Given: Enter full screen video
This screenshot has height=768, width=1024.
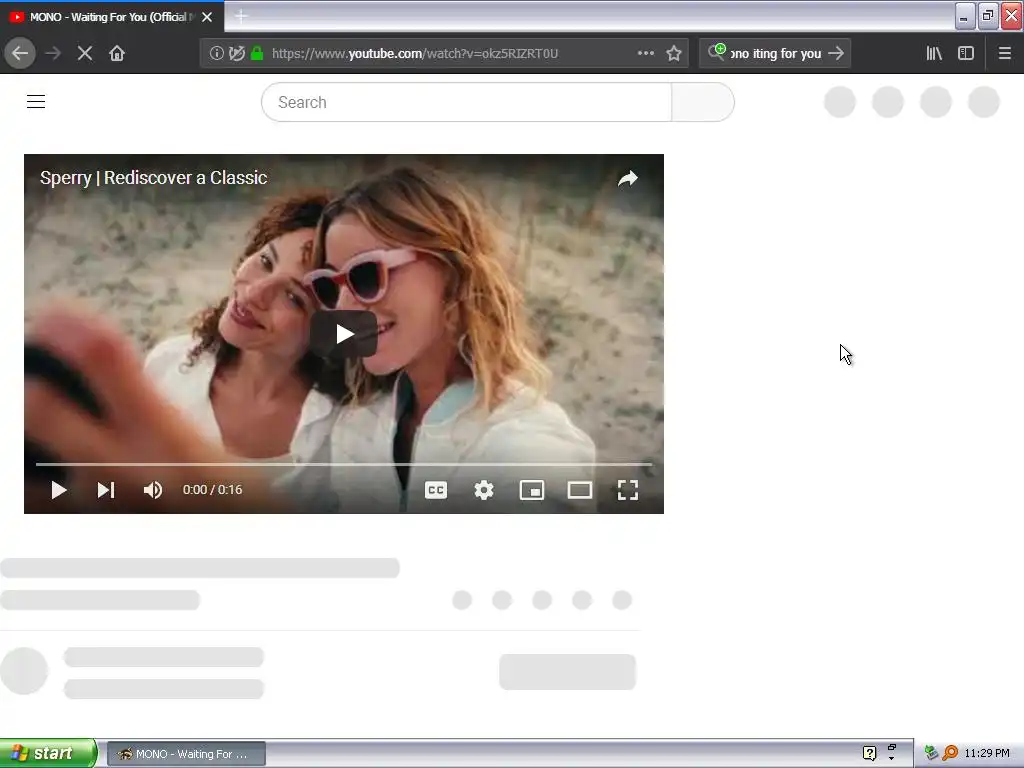Looking at the screenshot, I should tap(628, 490).
